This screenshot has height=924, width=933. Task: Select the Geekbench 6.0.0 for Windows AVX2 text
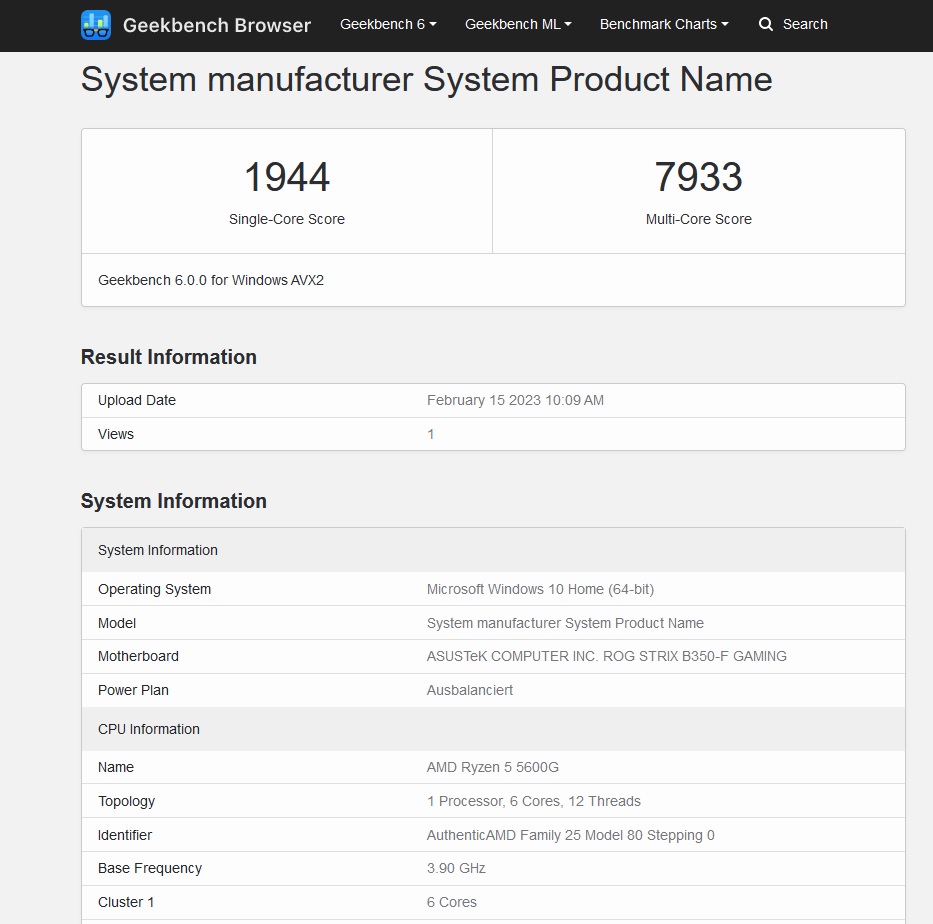(211, 280)
